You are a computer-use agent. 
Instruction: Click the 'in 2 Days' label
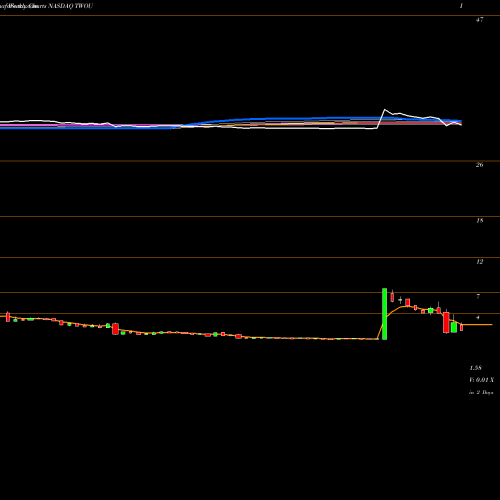pyautogui.click(x=481, y=392)
